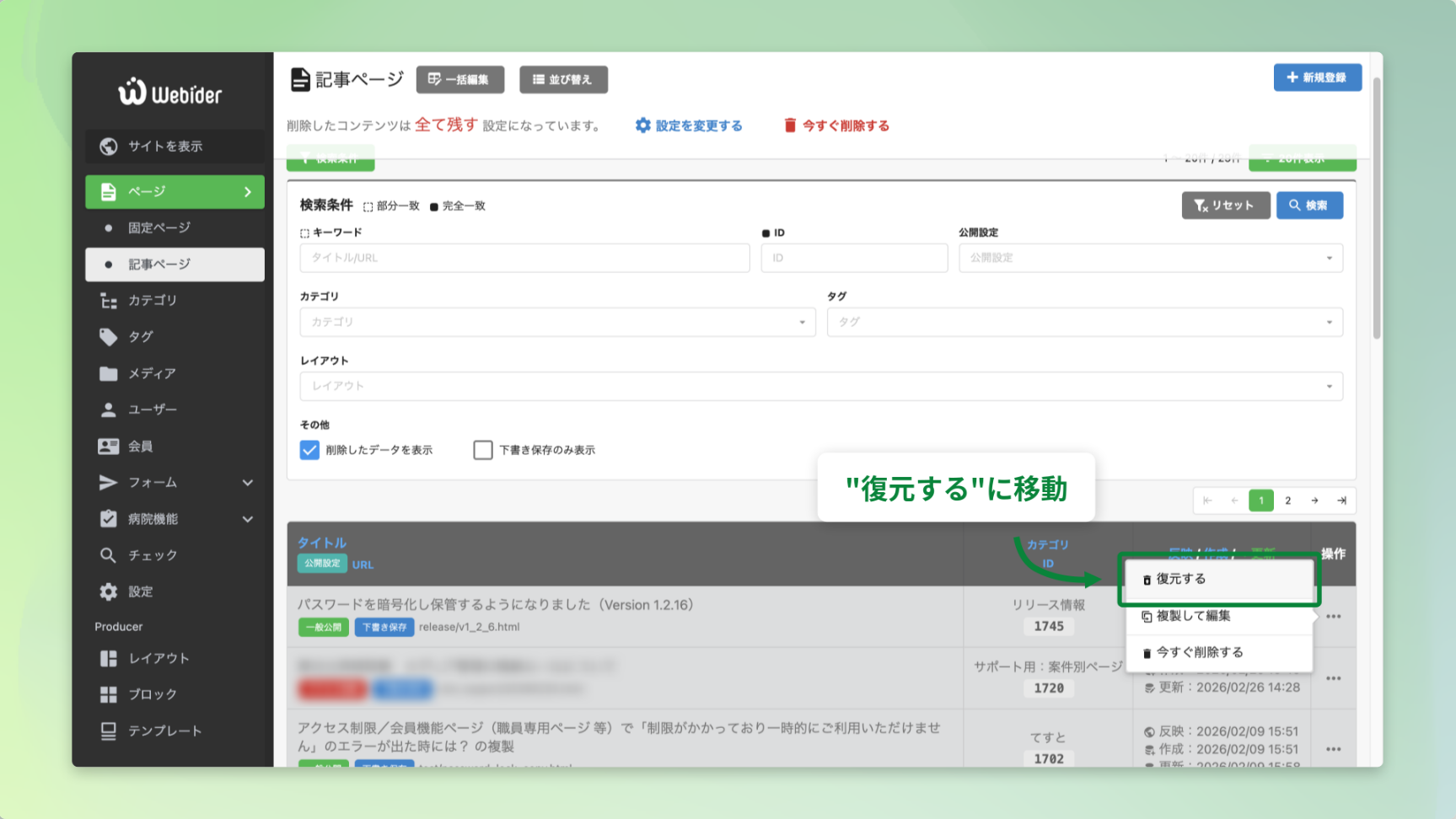Click the 並び替え button
The height and width of the screenshot is (819, 1456).
click(563, 79)
